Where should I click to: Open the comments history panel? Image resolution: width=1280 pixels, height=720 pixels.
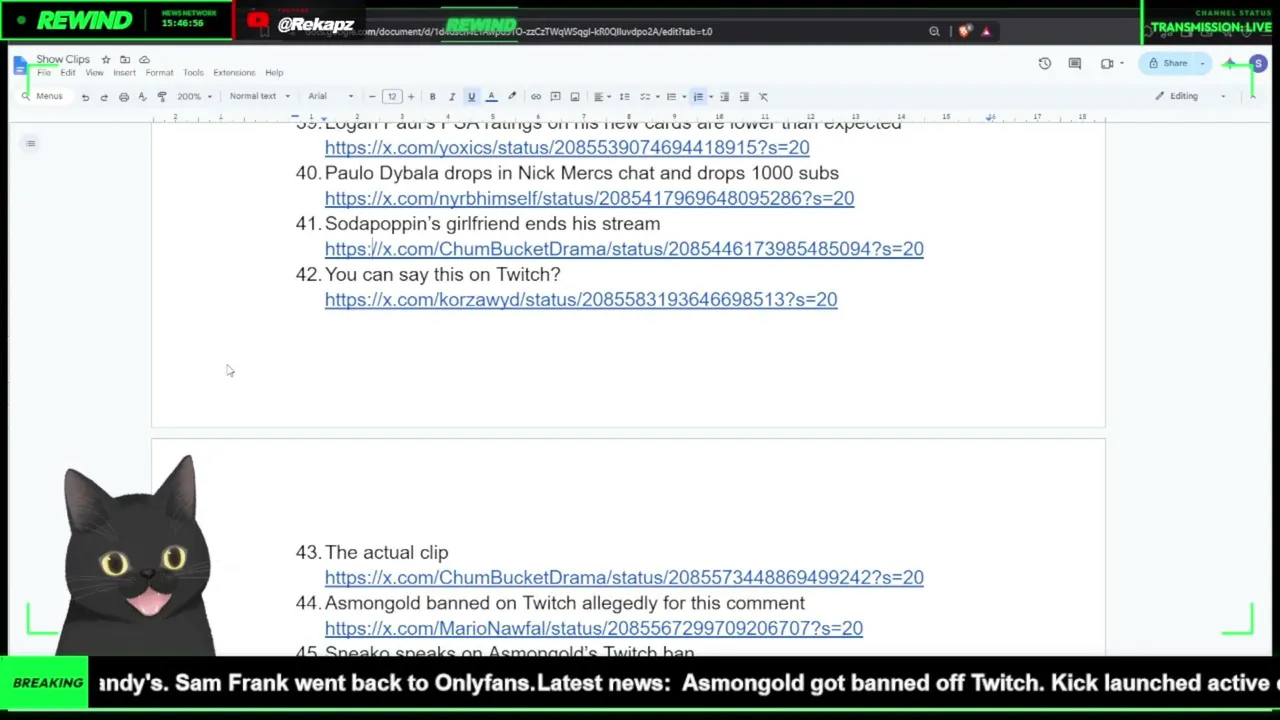point(1075,64)
